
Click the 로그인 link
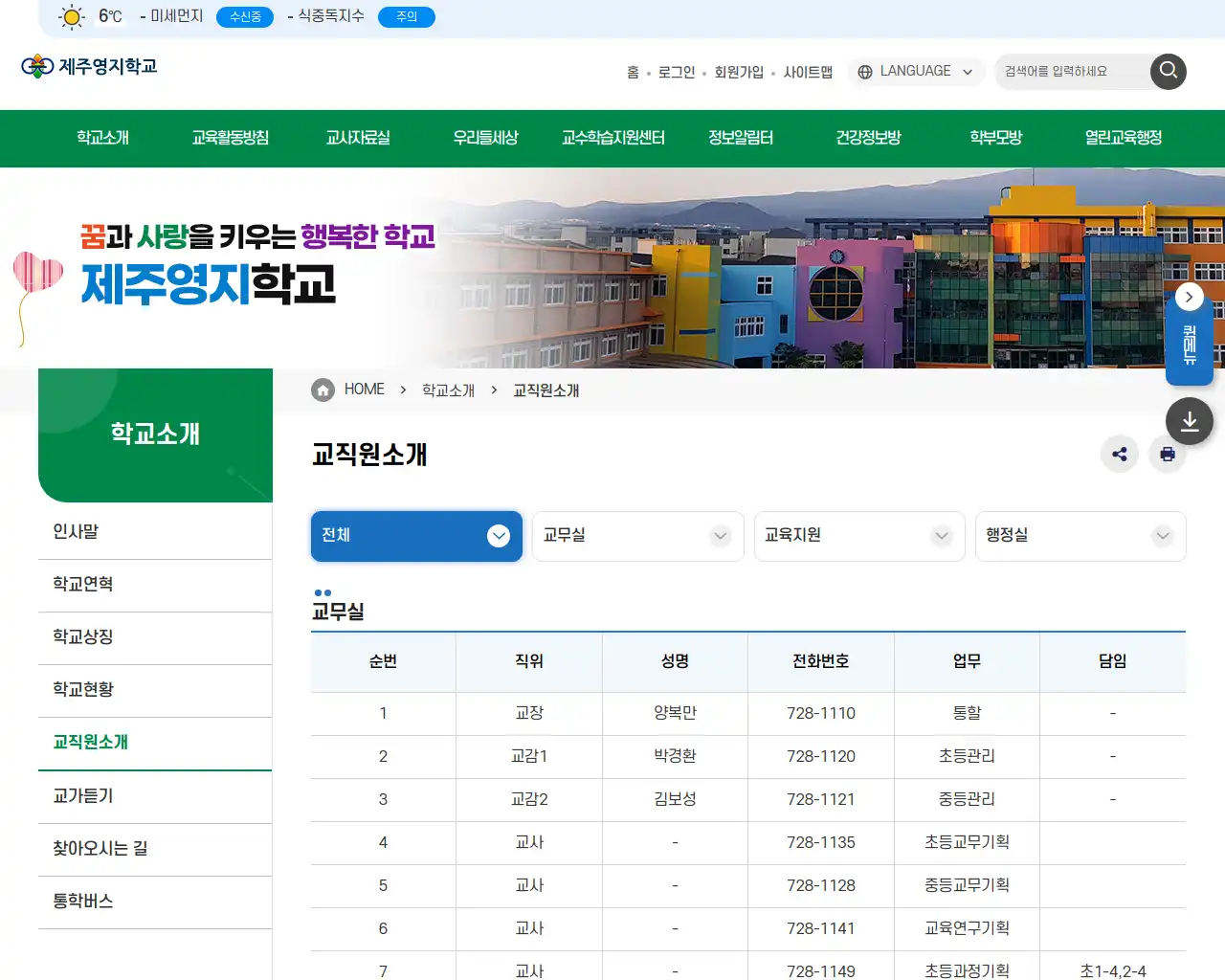[x=677, y=72]
